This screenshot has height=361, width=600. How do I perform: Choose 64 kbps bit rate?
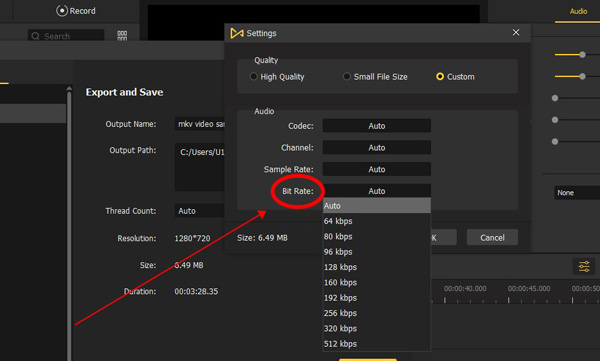pyautogui.click(x=377, y=221)
